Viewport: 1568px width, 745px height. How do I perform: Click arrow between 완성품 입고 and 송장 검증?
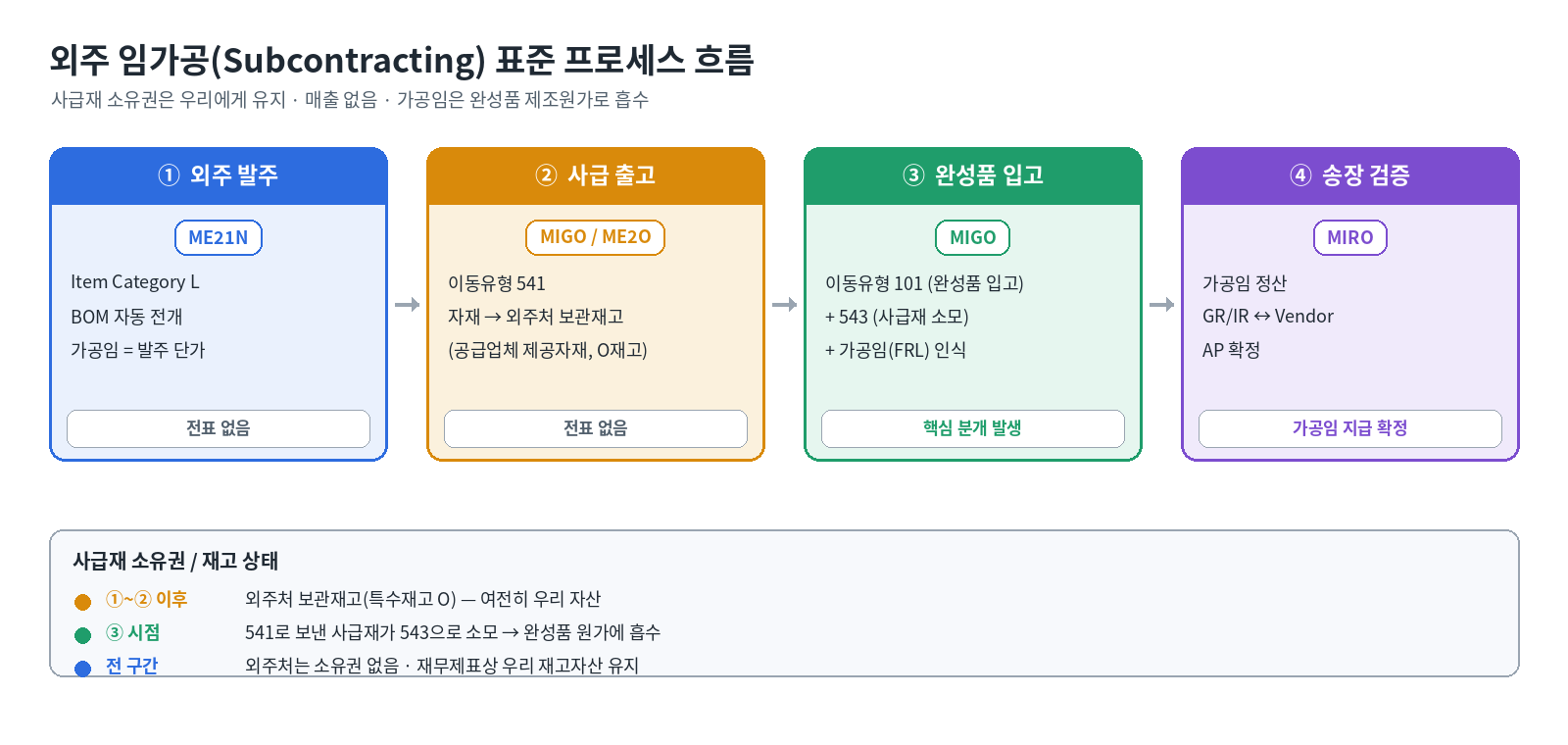[1161, 305]
